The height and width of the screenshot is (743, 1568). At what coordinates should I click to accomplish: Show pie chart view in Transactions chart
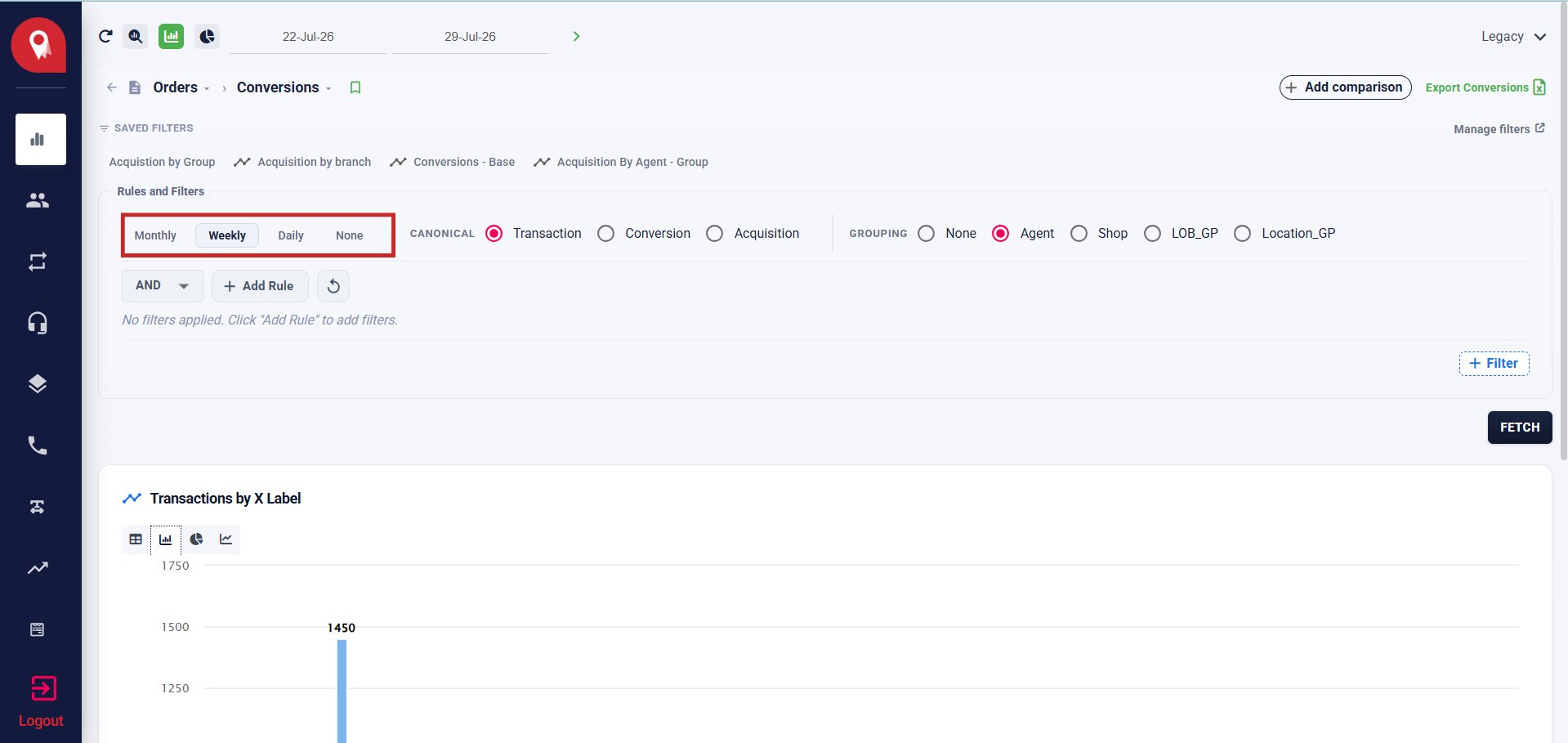(x=196, y=539)
